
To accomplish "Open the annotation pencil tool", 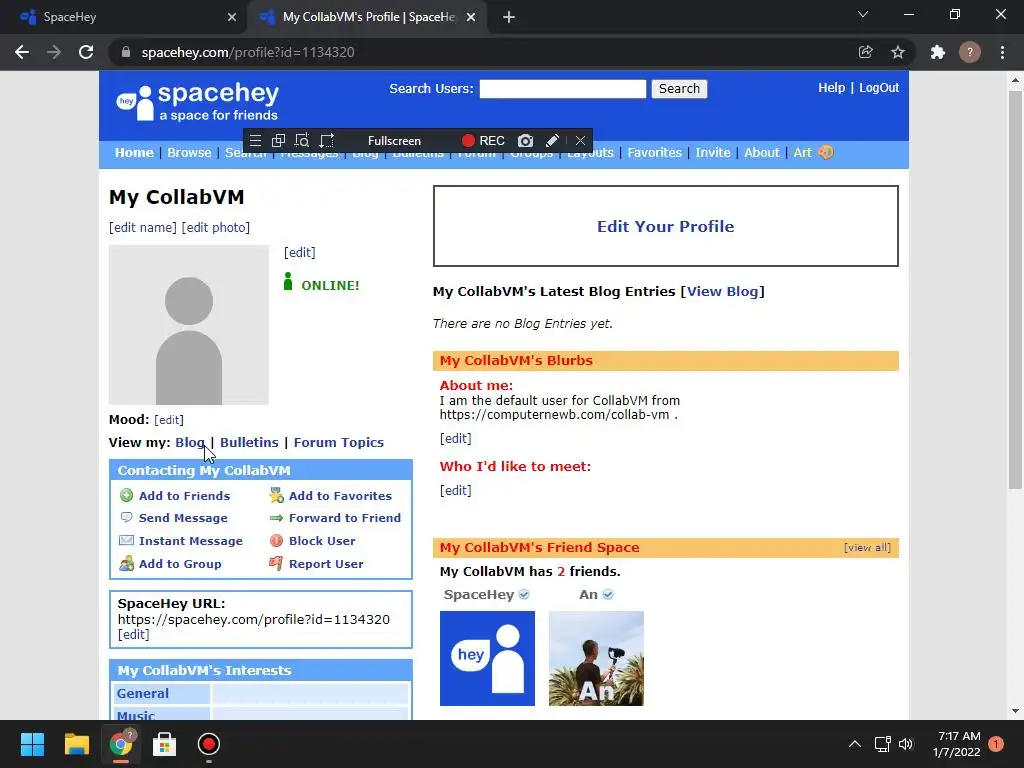I will (x=552, y=140).
